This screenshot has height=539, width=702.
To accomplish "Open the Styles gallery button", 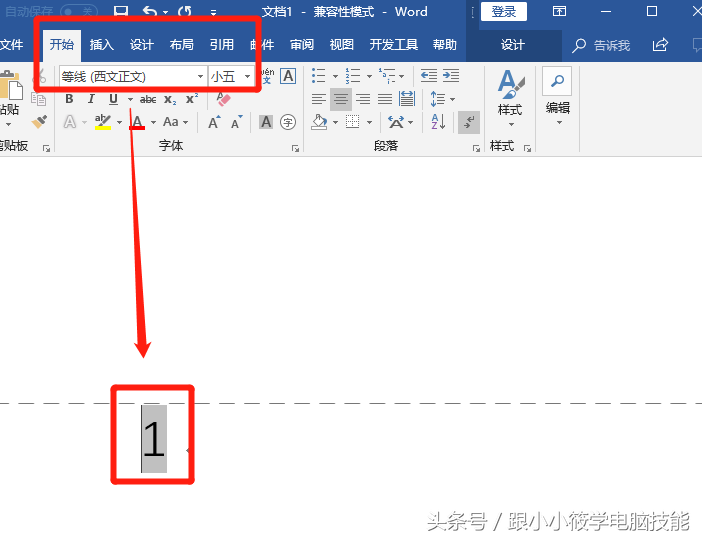I will pyautogui.click(x=510, y=98).
